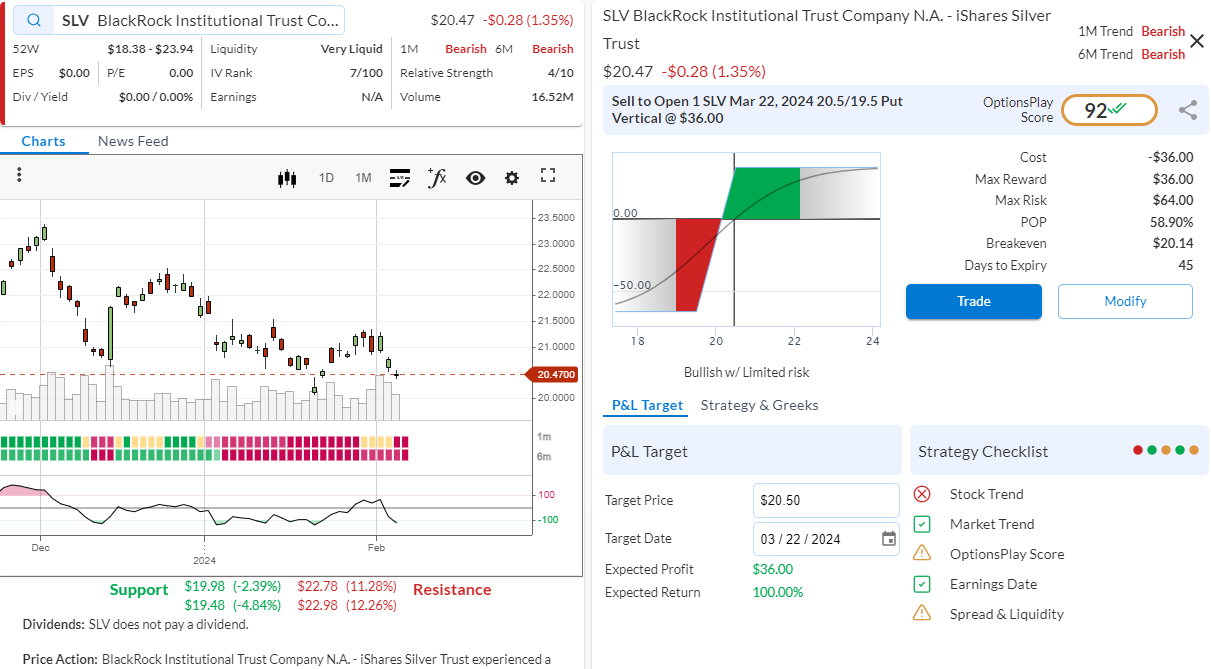Edit the Target Date field
1211x669 pixels.
826,539
